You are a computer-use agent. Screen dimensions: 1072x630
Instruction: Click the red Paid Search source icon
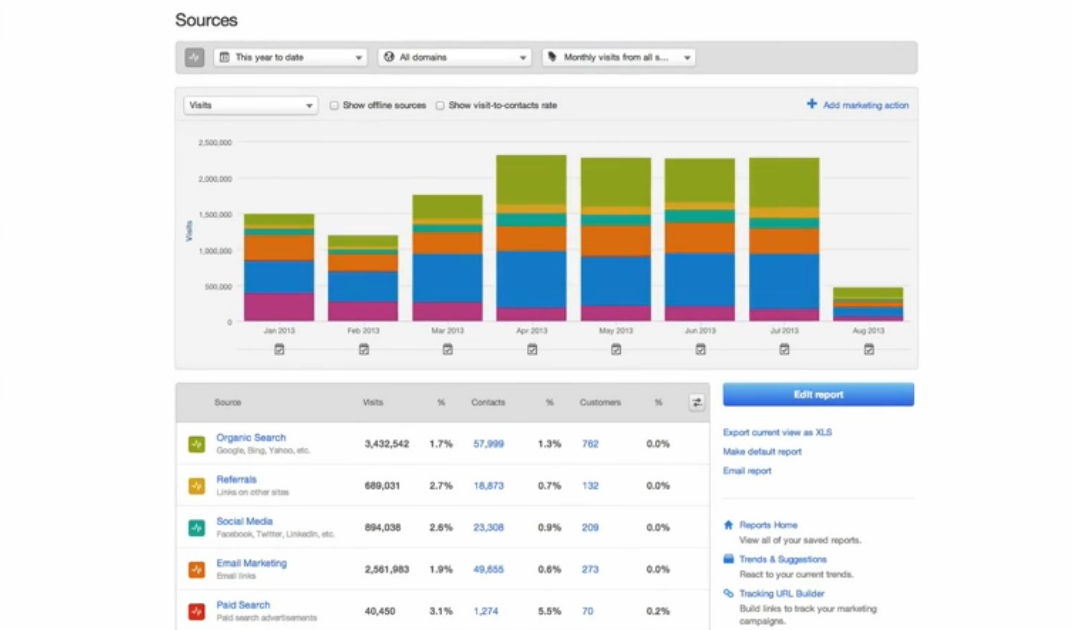196,611
